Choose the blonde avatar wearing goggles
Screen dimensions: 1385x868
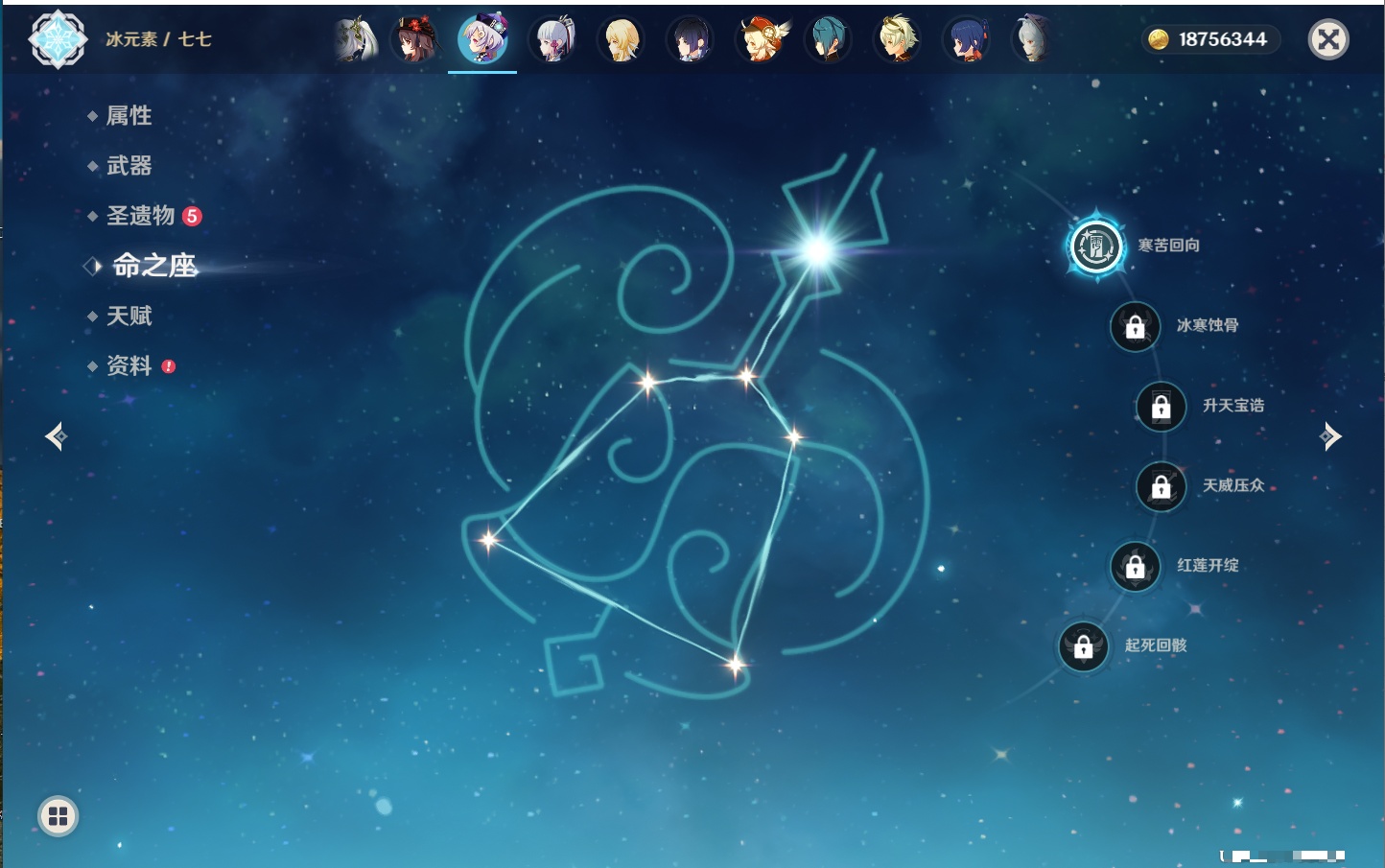[x=897, y=39]
